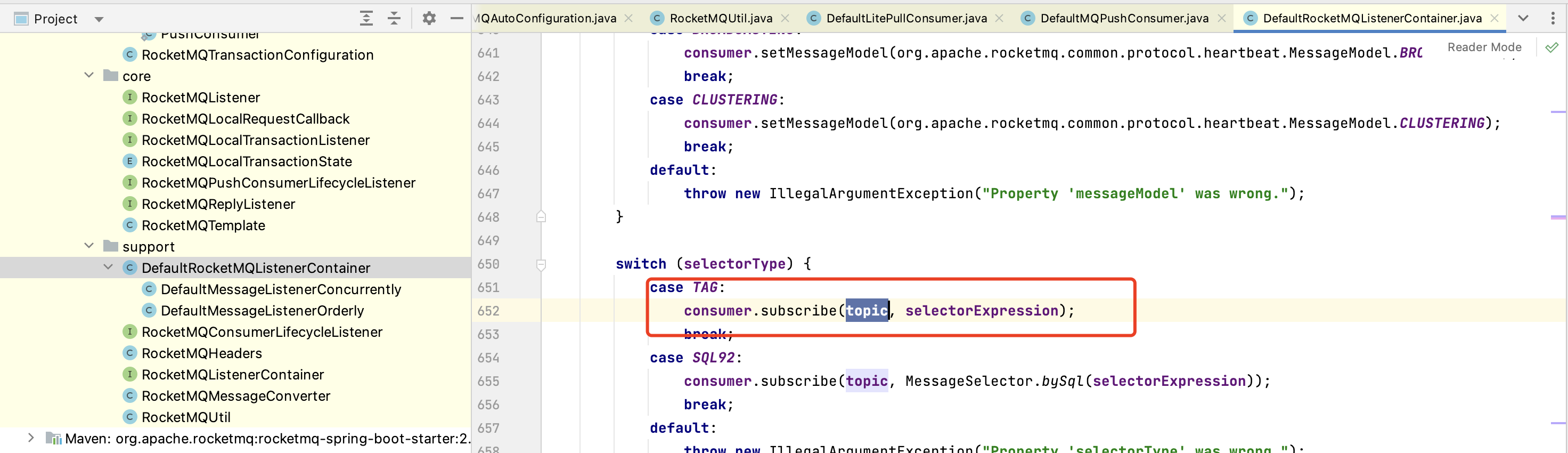
Task: Click highlighted topic on line 652
Action: click(867, 311)
